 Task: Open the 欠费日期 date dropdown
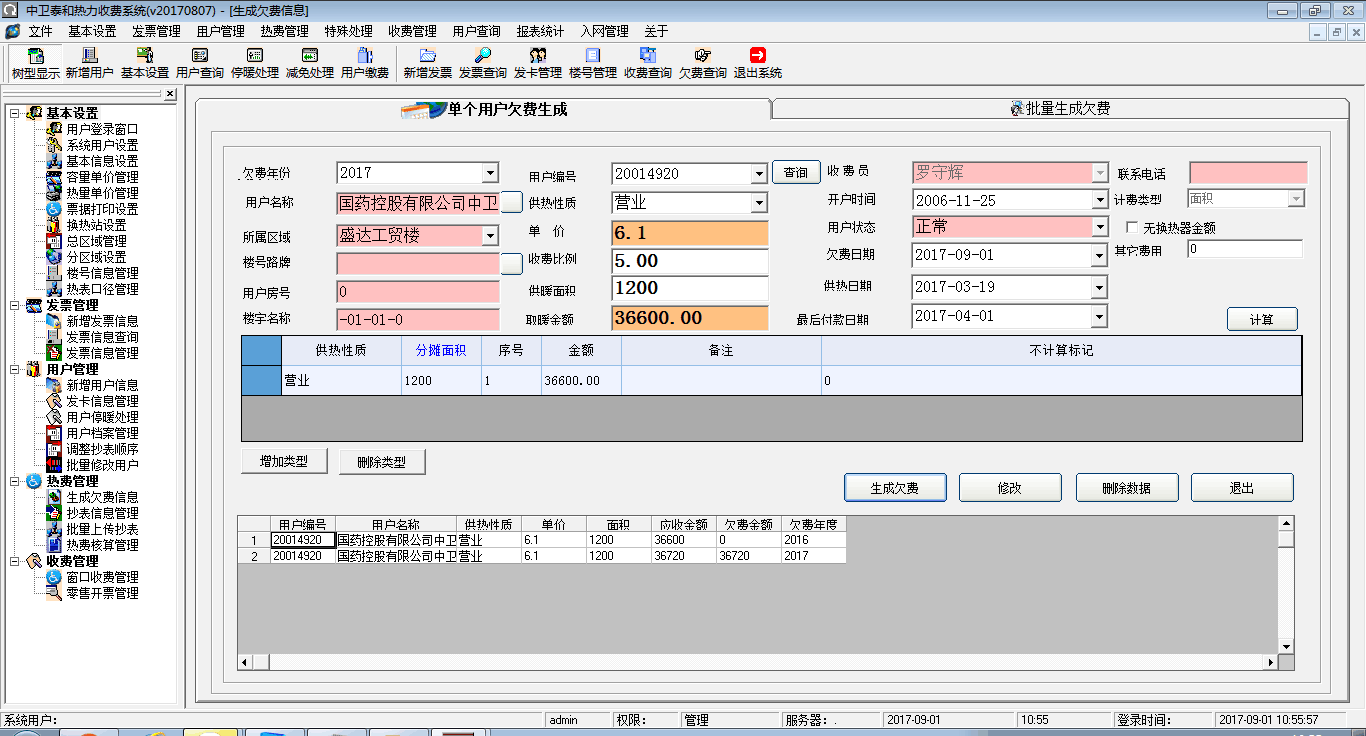click(1099, 256)
